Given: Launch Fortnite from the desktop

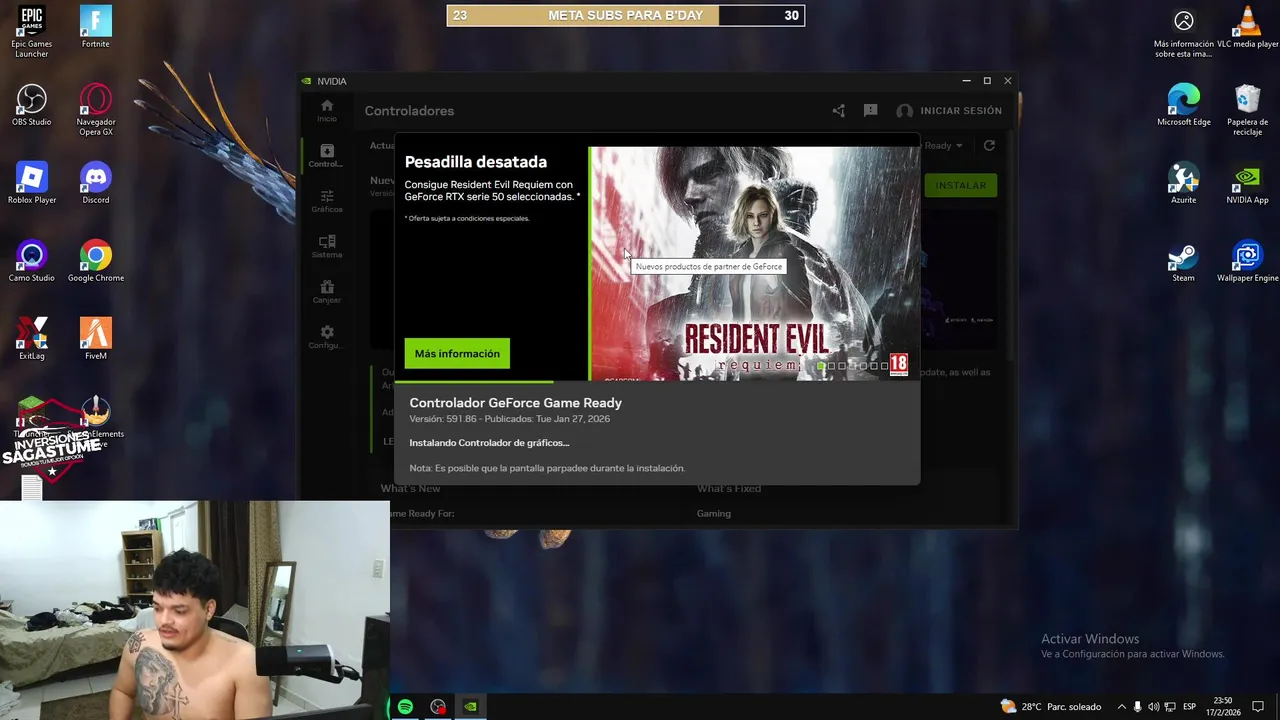Looking at the screenshot, I should click(96, 27).
